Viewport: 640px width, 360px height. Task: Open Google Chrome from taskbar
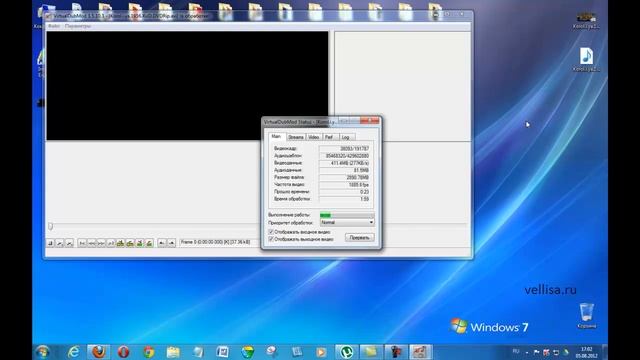[x=149, y=351]
